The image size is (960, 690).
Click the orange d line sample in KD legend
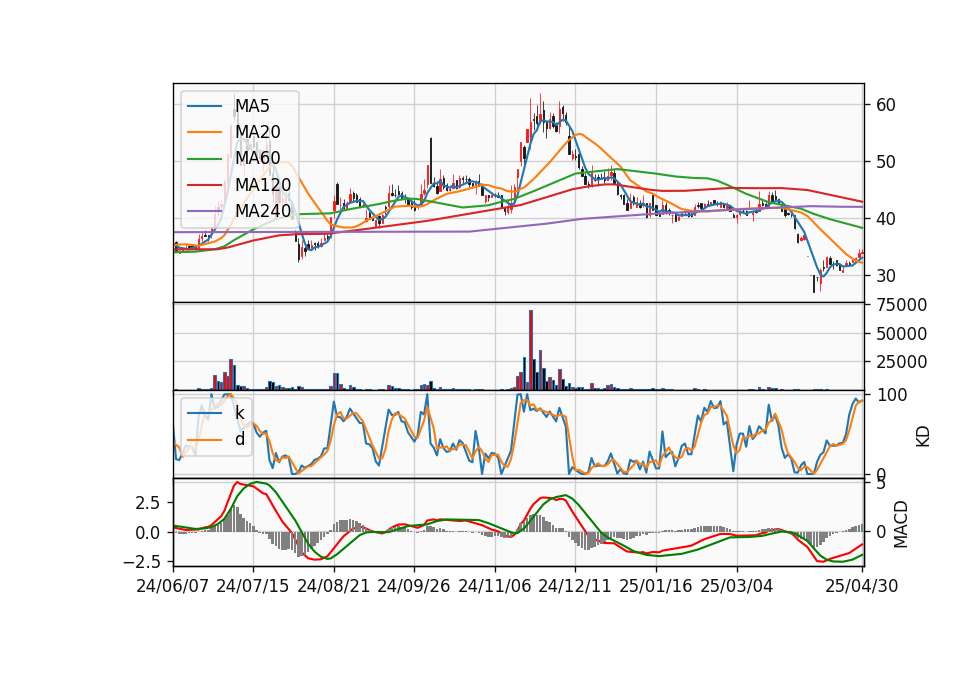204,439
